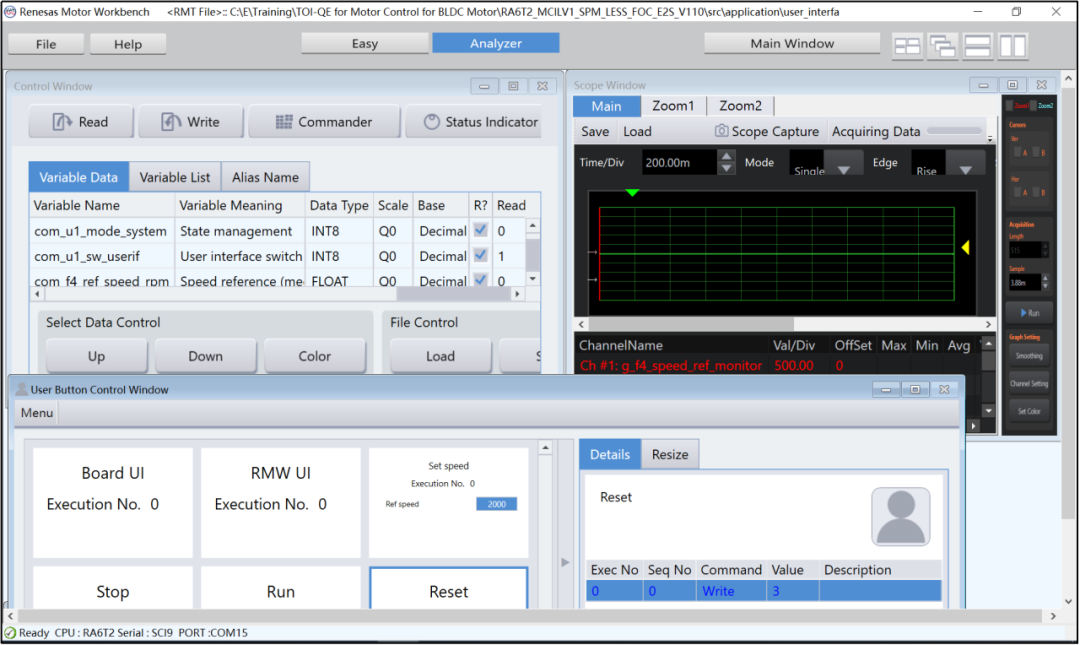This screenshot has height=645, width=1080.
Task: Open Set Color in Graph Setting
Action: [1029, 411]
